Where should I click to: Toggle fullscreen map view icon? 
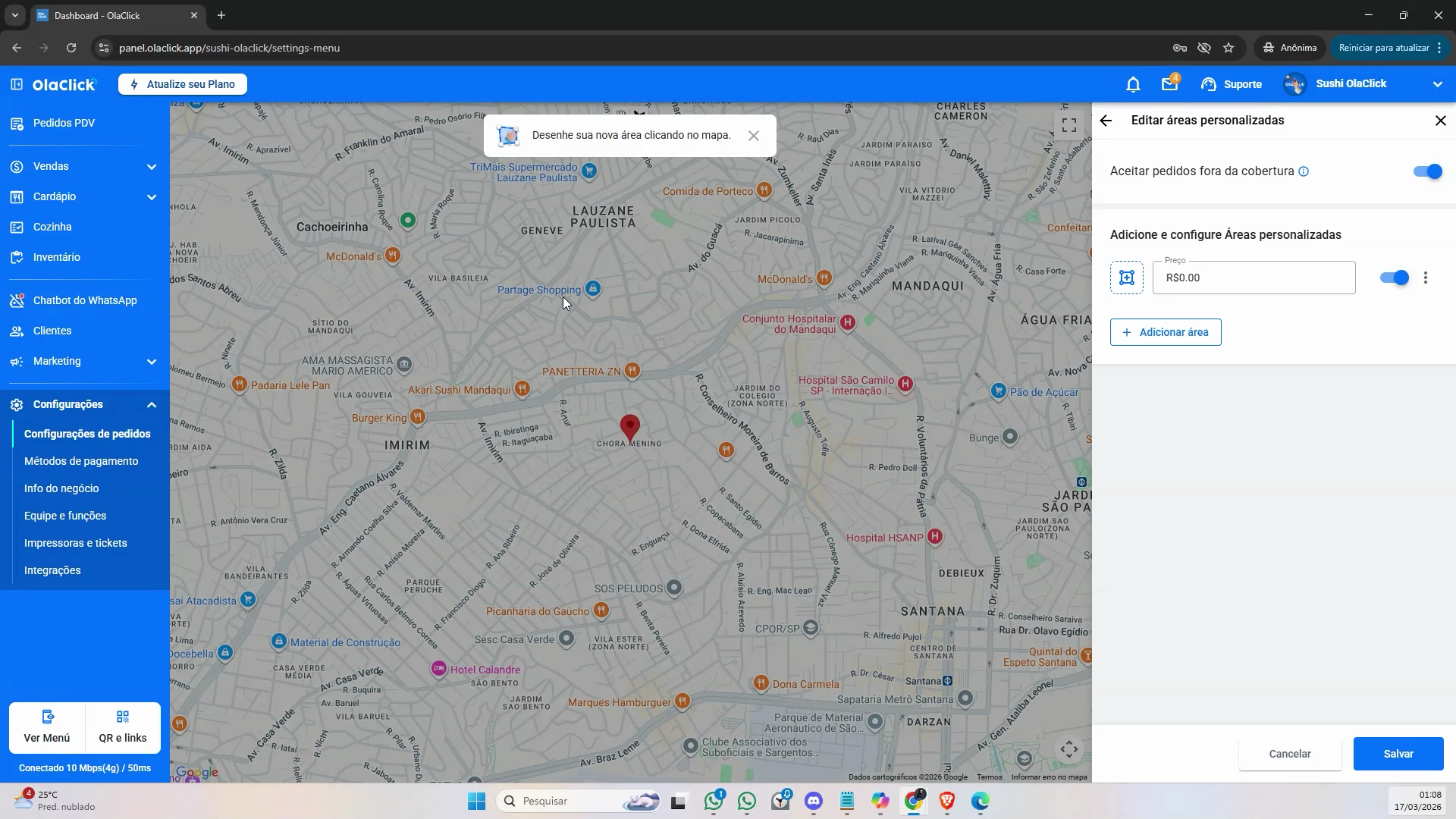[x=1069, y=125]
